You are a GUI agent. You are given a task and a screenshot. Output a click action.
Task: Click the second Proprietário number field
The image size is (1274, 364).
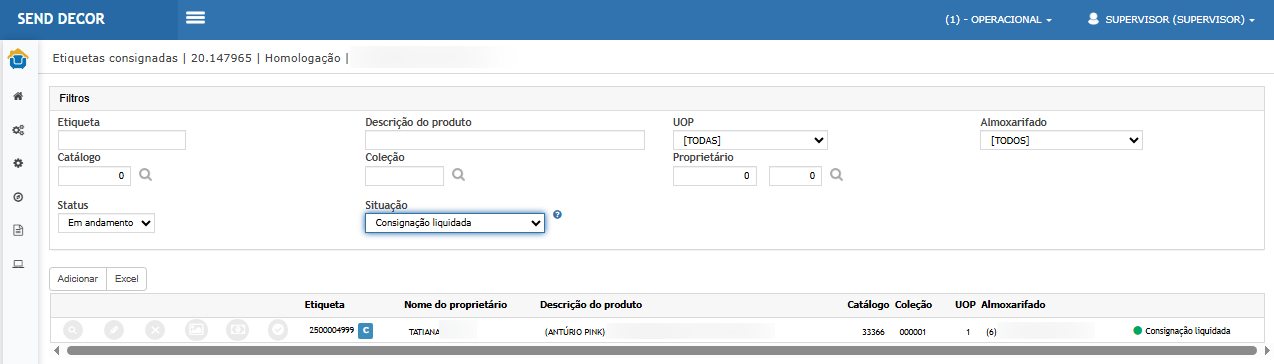[x=795, y=176]
